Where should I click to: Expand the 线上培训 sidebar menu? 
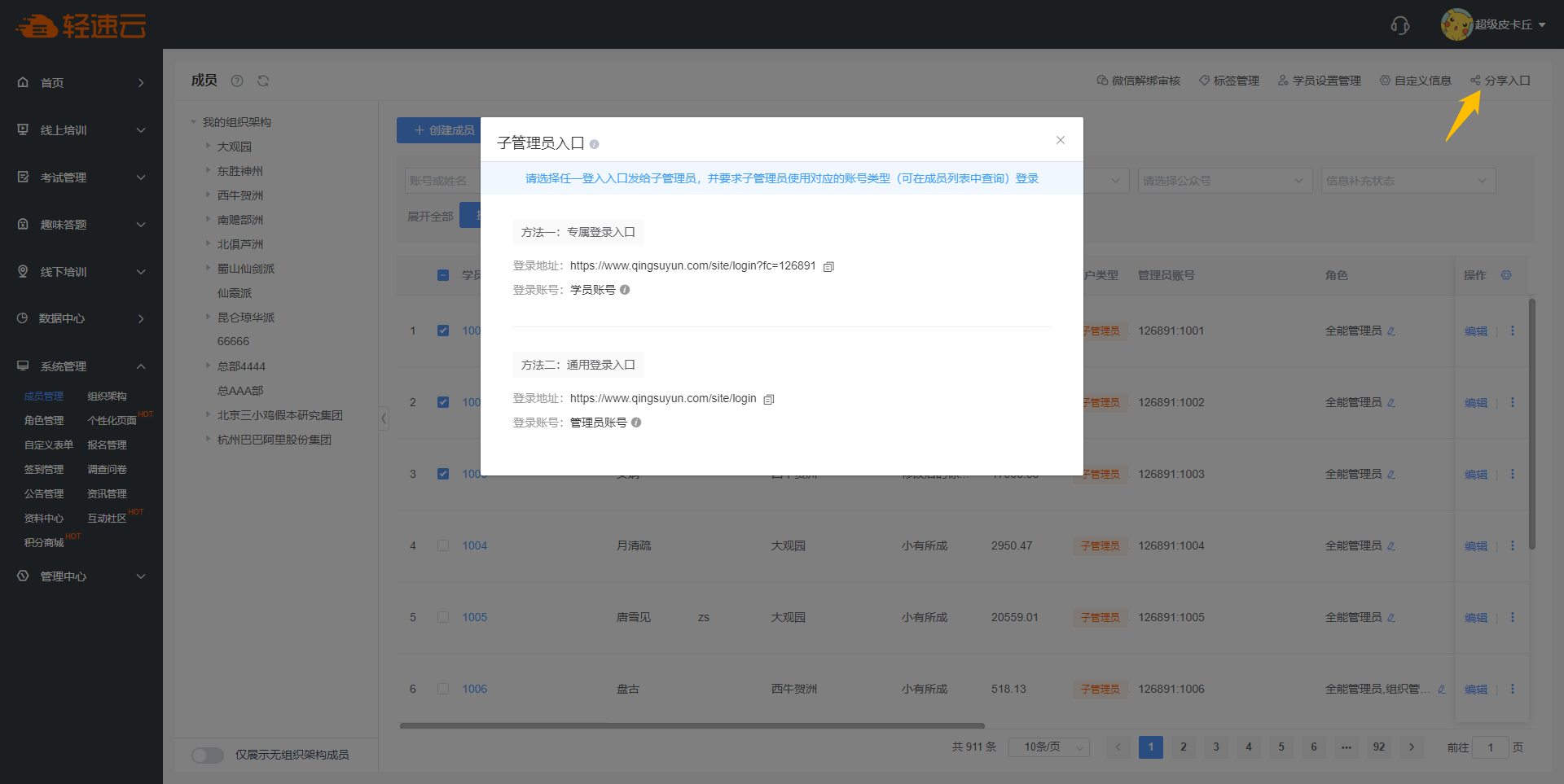click(x=81, y=130)
